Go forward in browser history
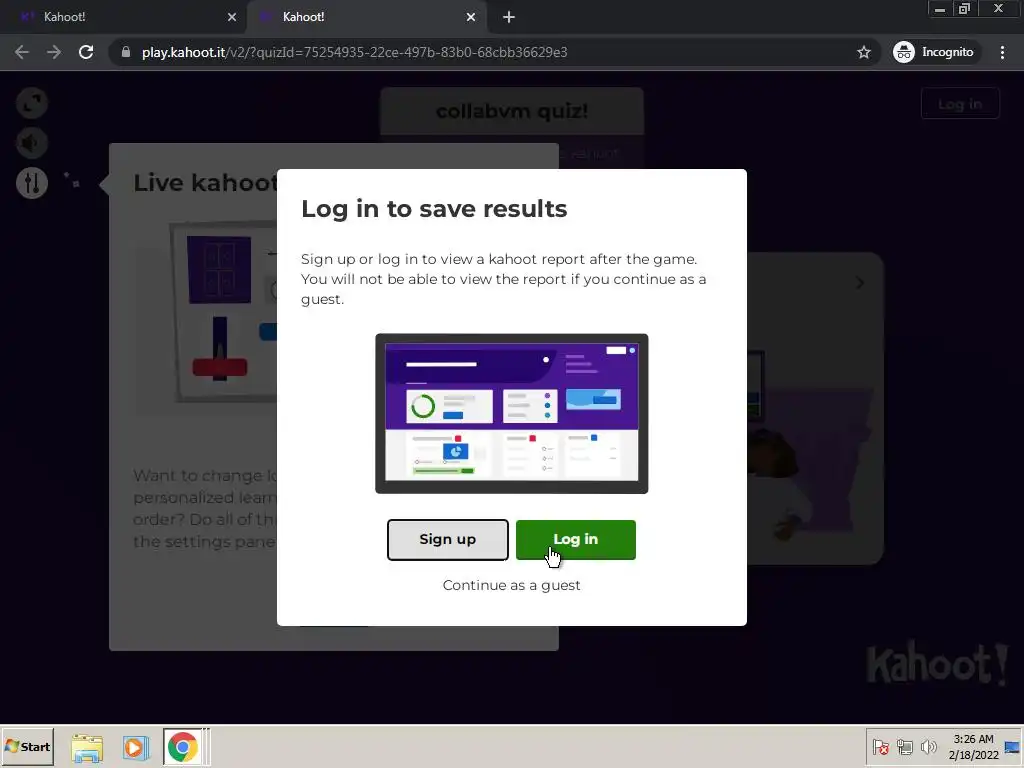The image size is (1024, 768). [x=54, y=52]
